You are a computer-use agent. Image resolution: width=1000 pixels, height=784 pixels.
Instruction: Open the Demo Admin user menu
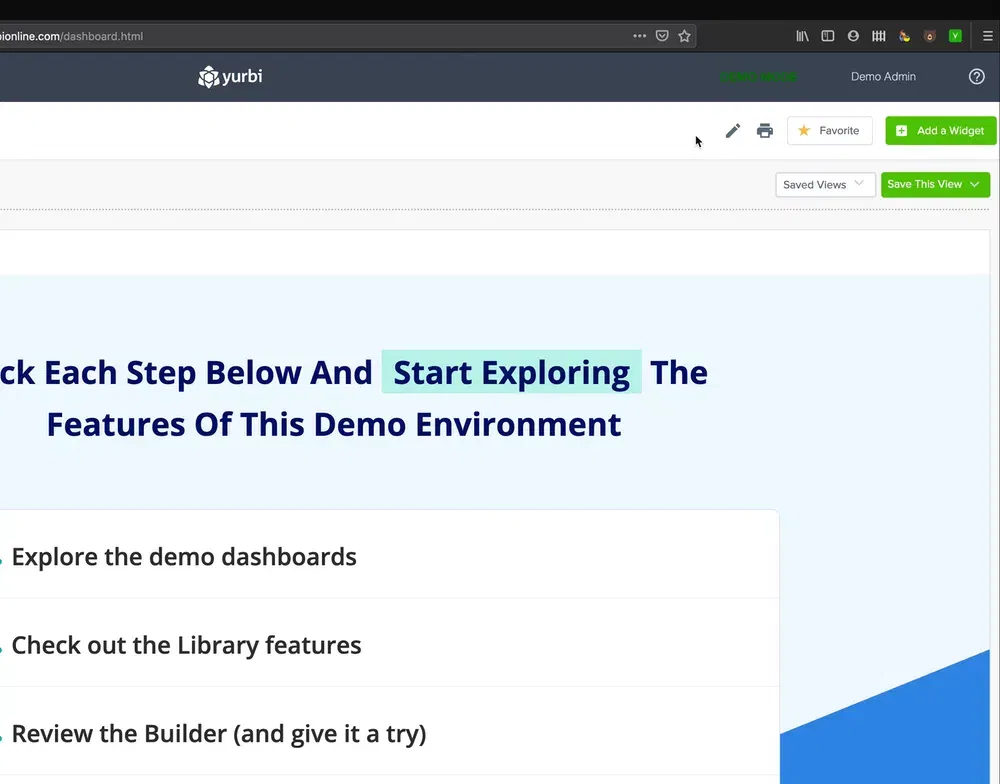[883, 77]
